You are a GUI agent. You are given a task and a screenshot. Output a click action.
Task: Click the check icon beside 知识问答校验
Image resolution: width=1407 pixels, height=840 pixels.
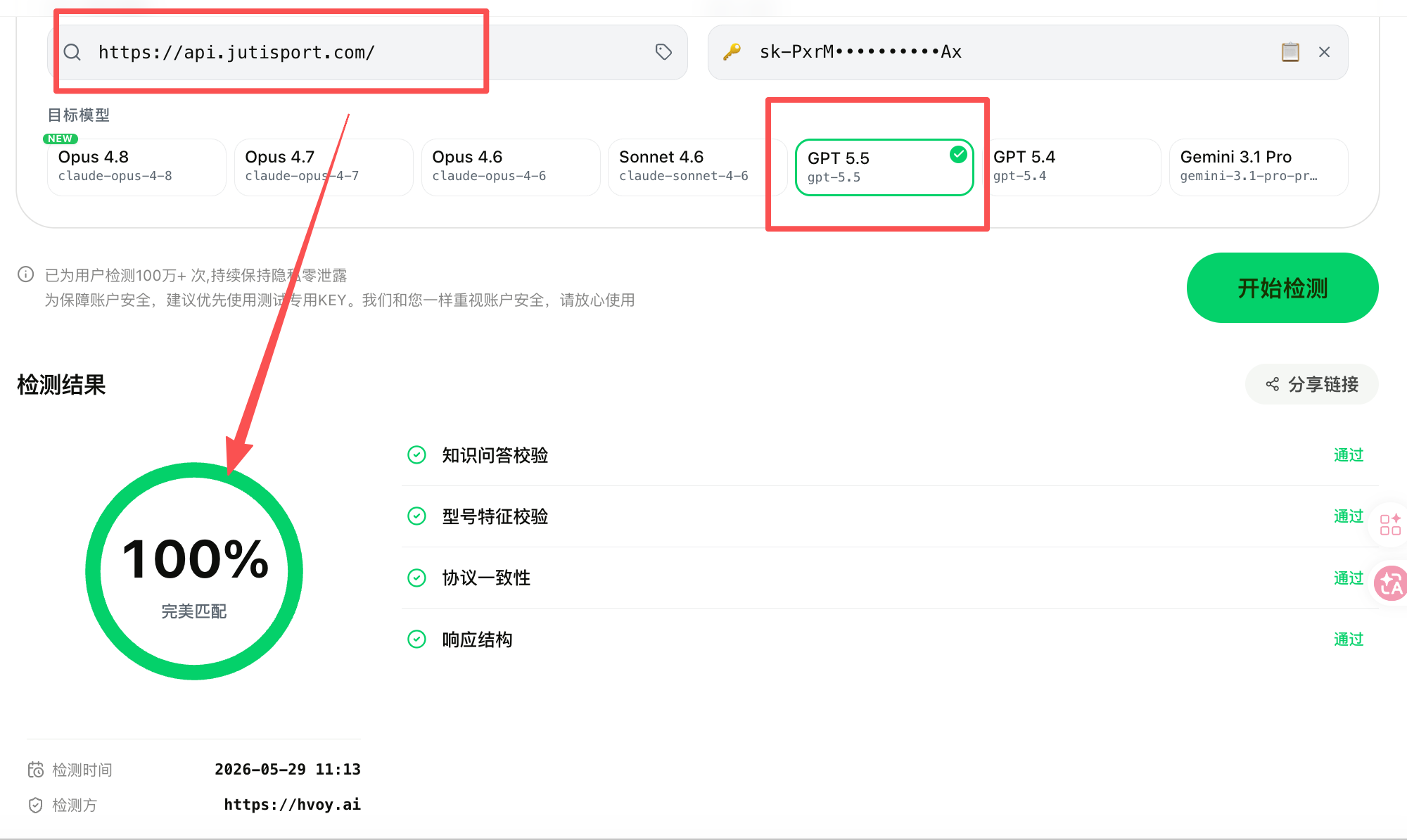coord(417,455)
